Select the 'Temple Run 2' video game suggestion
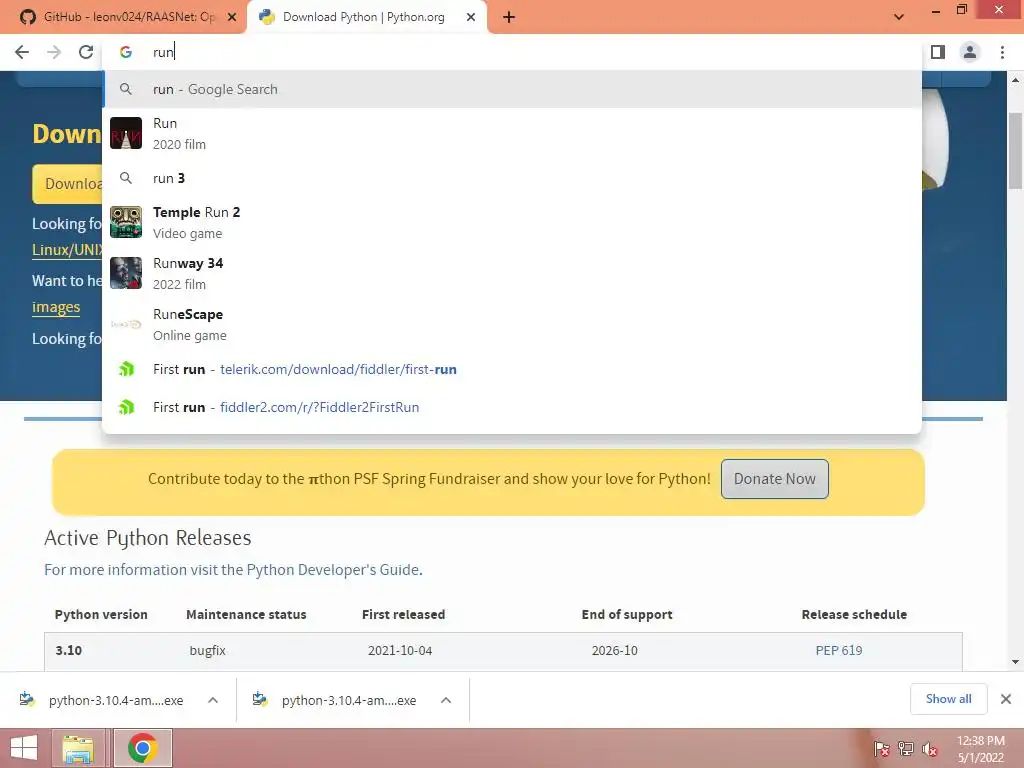The width and height of the screenshot is (1024, 768). pyautogui.click(x=512, y=223)
